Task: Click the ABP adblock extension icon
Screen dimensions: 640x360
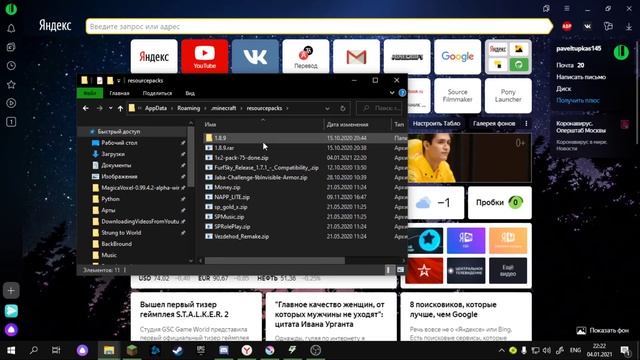Action: click(x=567, y=27)
